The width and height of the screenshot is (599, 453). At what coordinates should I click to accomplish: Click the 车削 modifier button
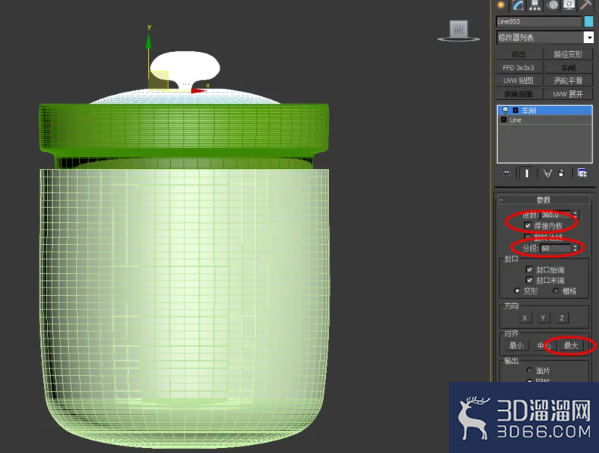tap(568, 68)
